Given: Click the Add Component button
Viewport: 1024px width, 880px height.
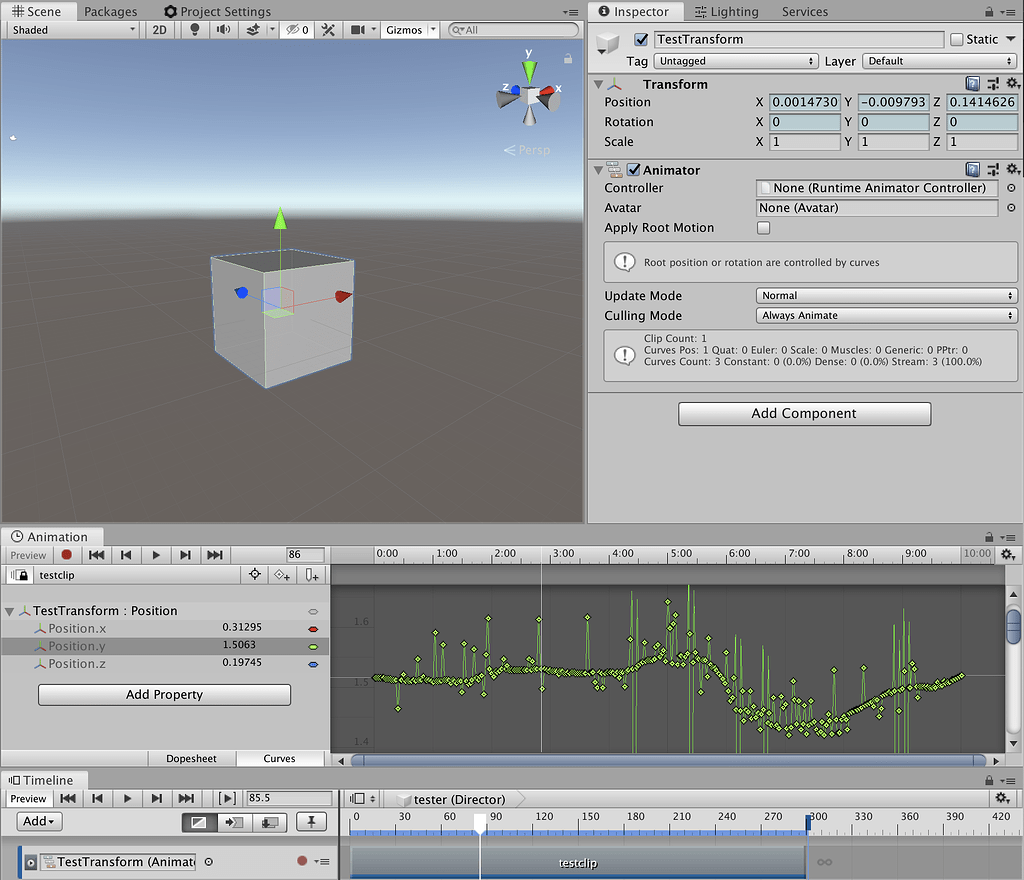Looking at the screenshot, I should 804,414.
